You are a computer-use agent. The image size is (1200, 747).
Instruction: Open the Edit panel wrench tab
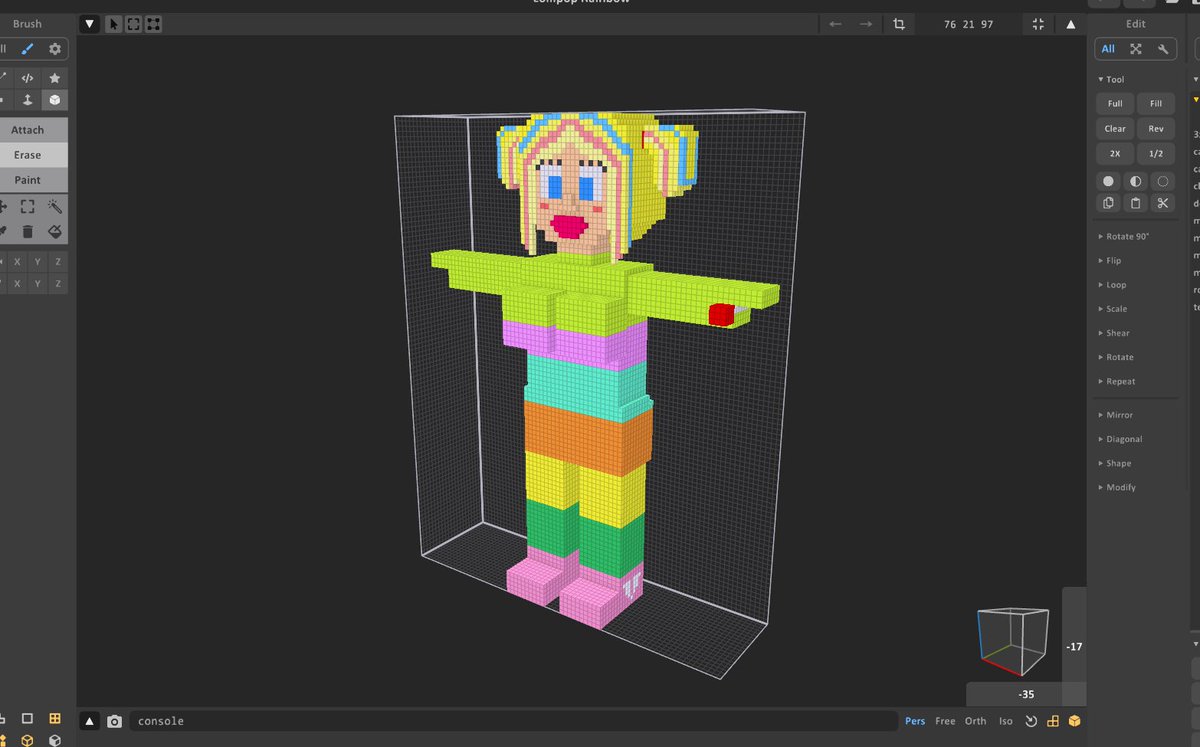tap(1163, 49)
